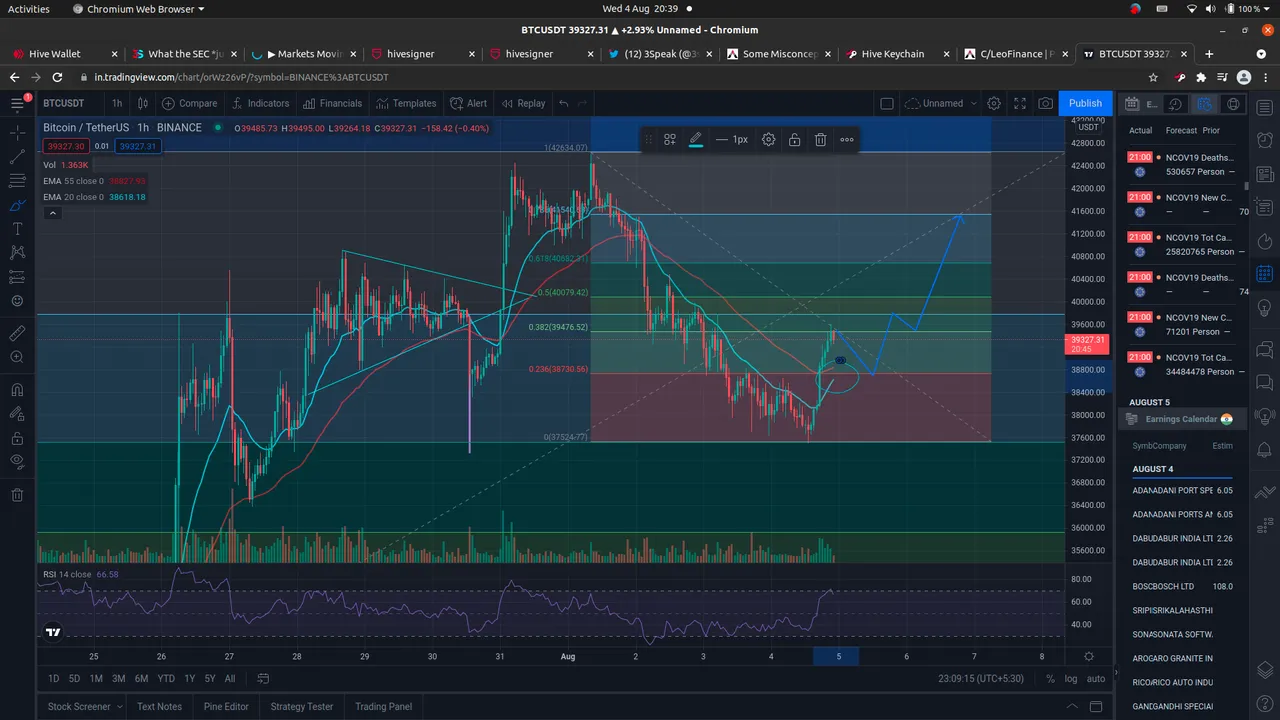The height and width of the screenshot is (720, 1280).
Task: Select the crosshair cursor tool
Action: 17,132
